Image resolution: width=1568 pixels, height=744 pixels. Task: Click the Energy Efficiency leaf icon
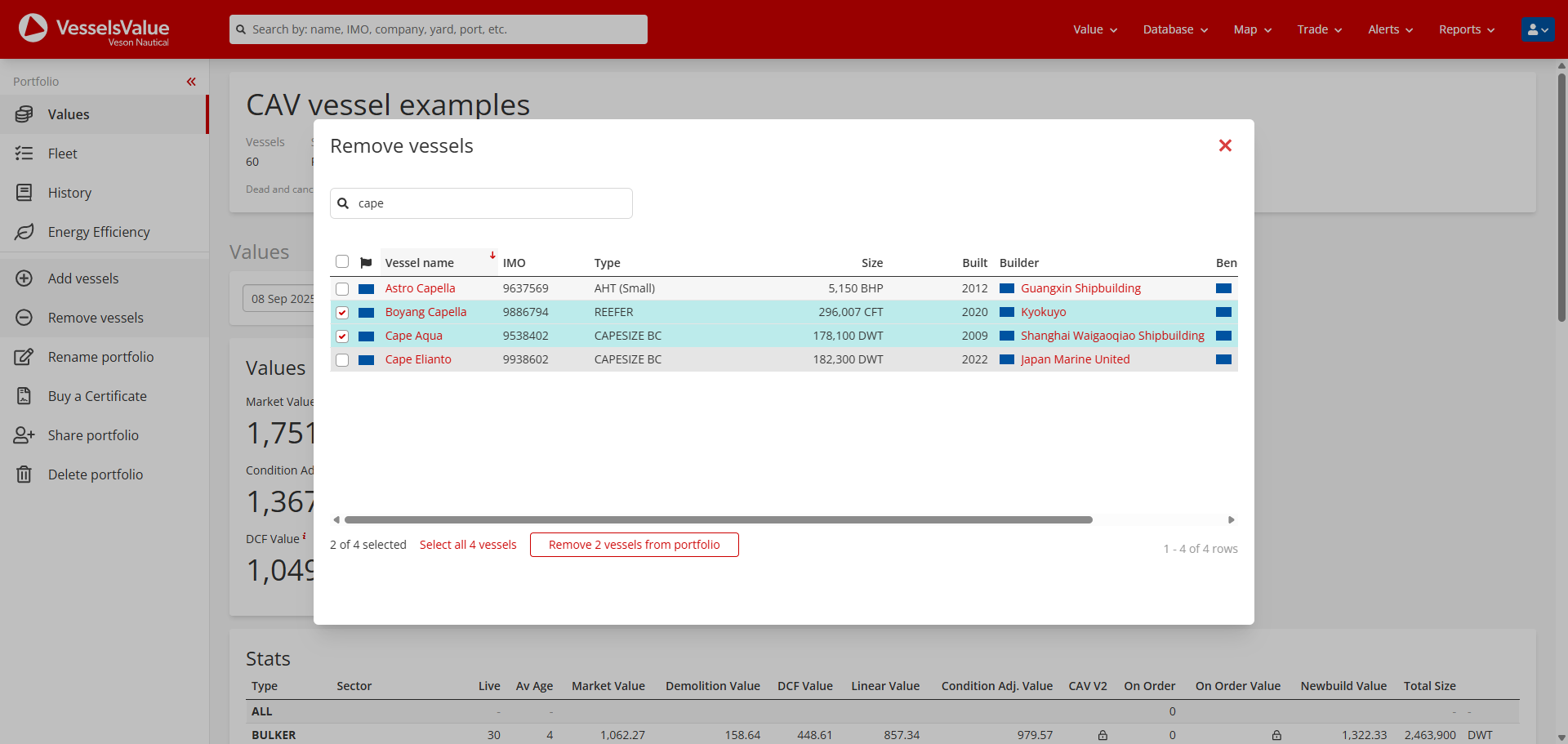tap(24, 232)
